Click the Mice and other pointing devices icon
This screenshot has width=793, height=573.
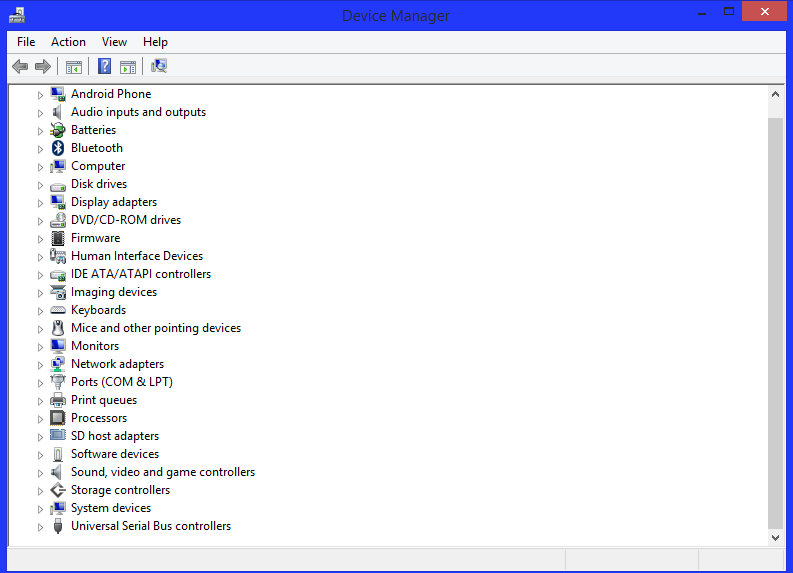tap(58, 328)
